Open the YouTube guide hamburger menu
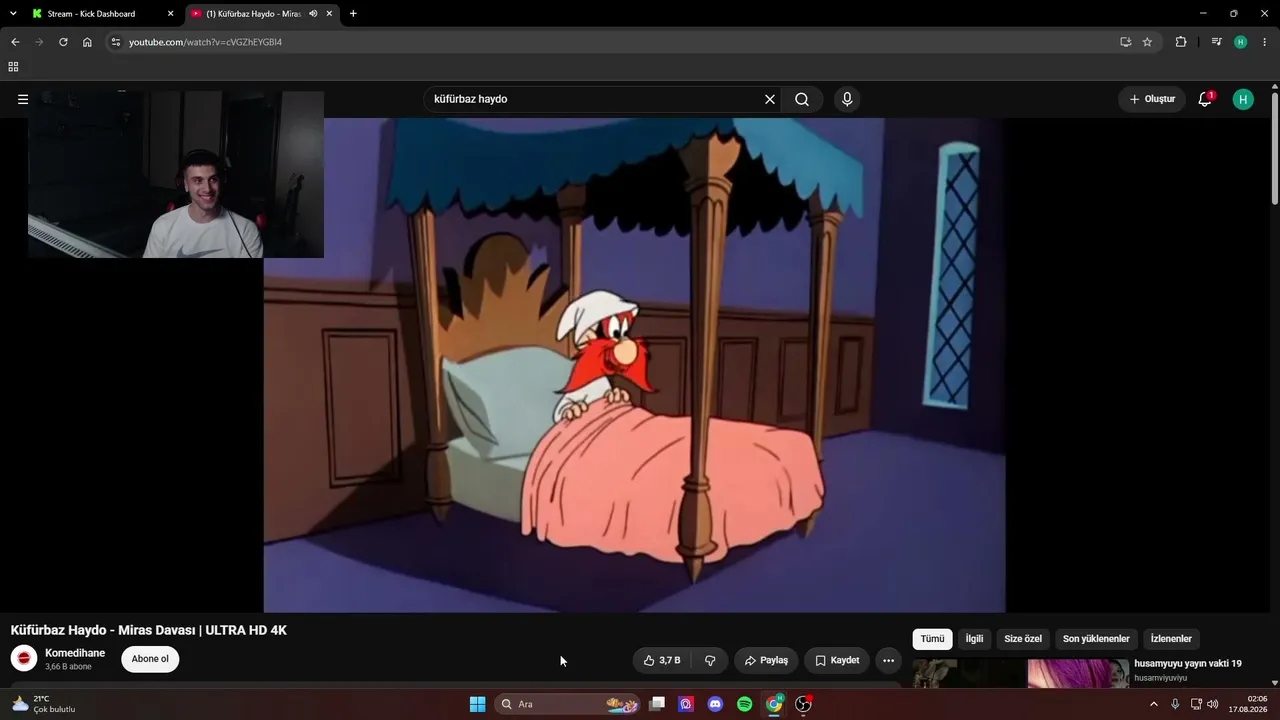 [x=23, y=99]
